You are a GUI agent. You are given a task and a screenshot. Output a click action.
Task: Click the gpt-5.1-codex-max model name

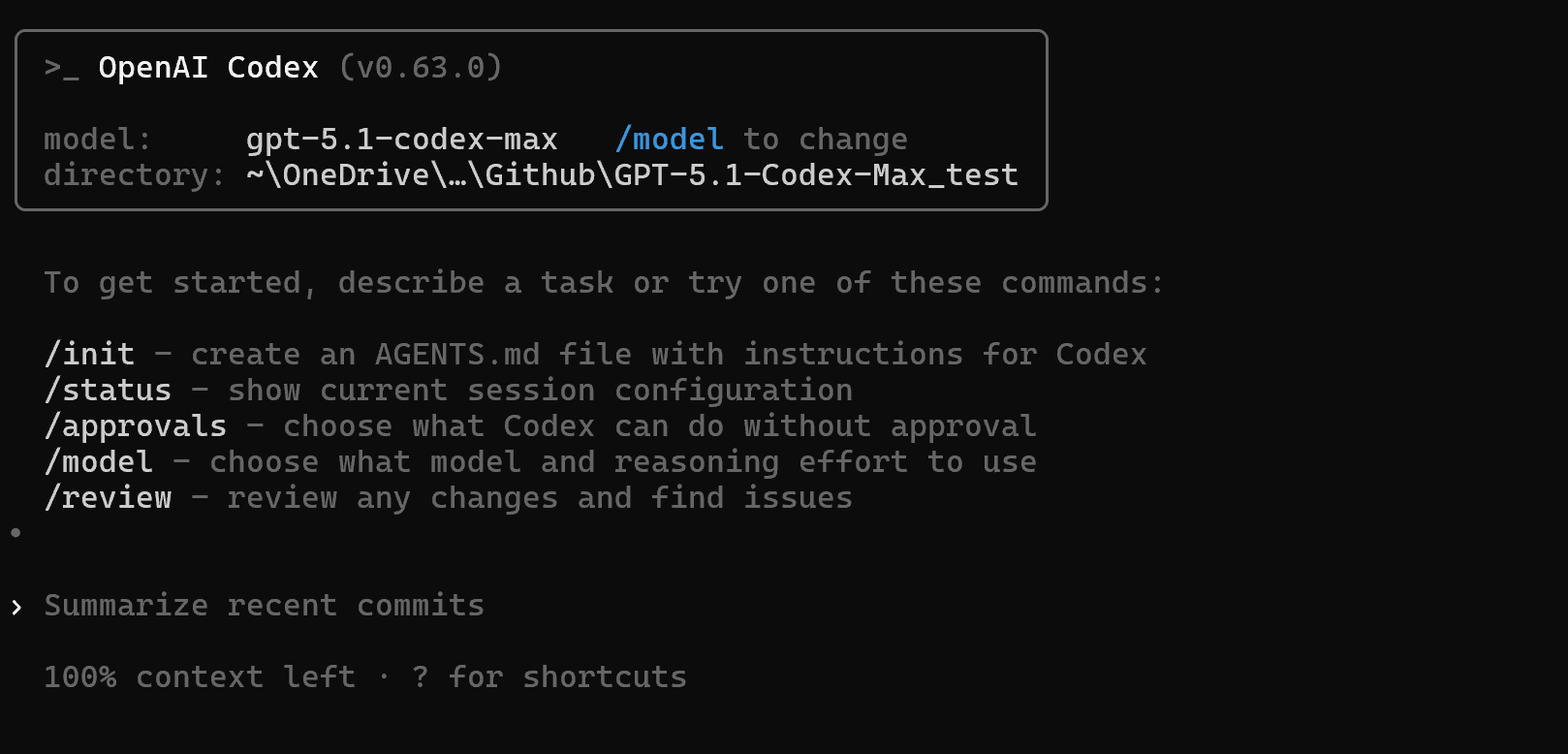pyautogui.click(x=401, y=140)
